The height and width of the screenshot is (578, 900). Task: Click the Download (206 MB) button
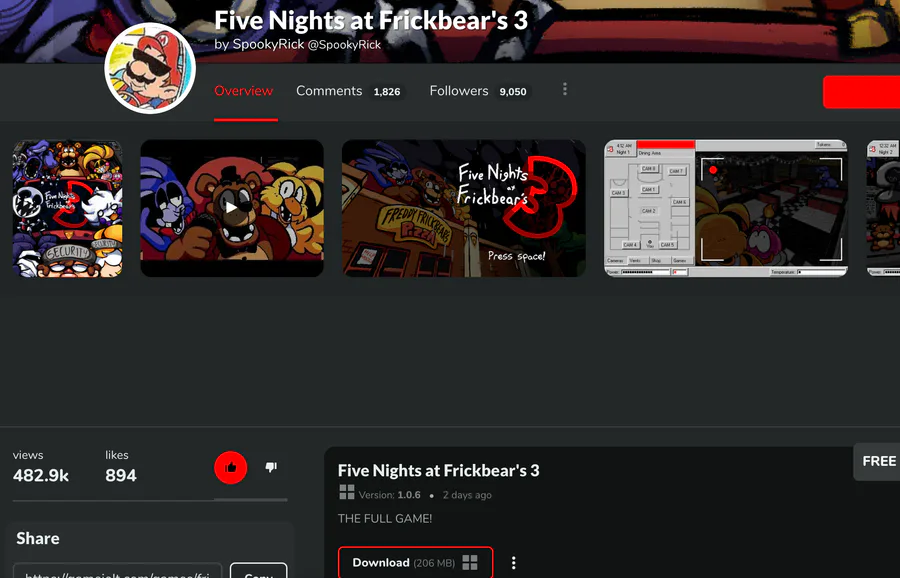coord(416,563)
